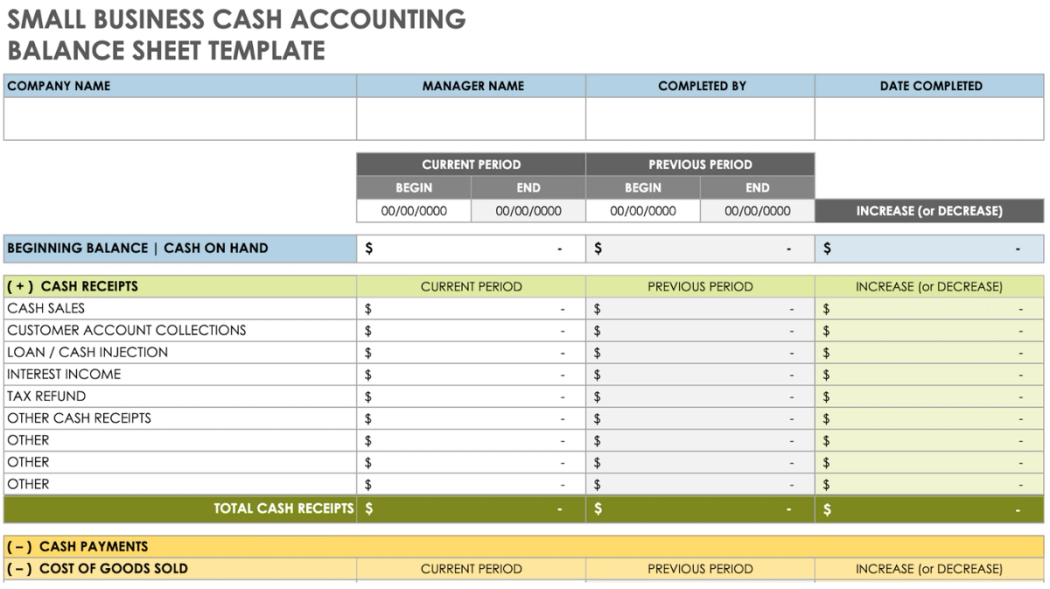Click TOTAL CASH RECEIPTS current period total cell

[x=471, y=509]
